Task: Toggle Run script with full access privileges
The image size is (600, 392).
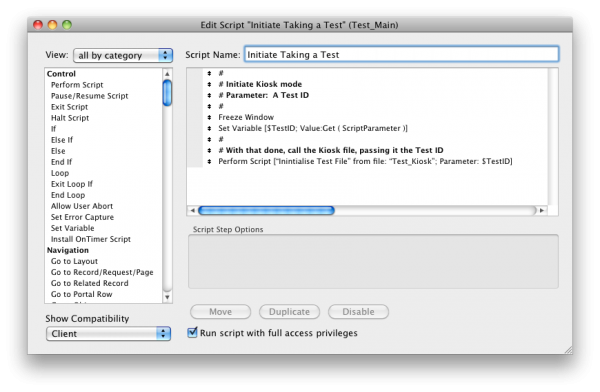Action: click(192, 332)
